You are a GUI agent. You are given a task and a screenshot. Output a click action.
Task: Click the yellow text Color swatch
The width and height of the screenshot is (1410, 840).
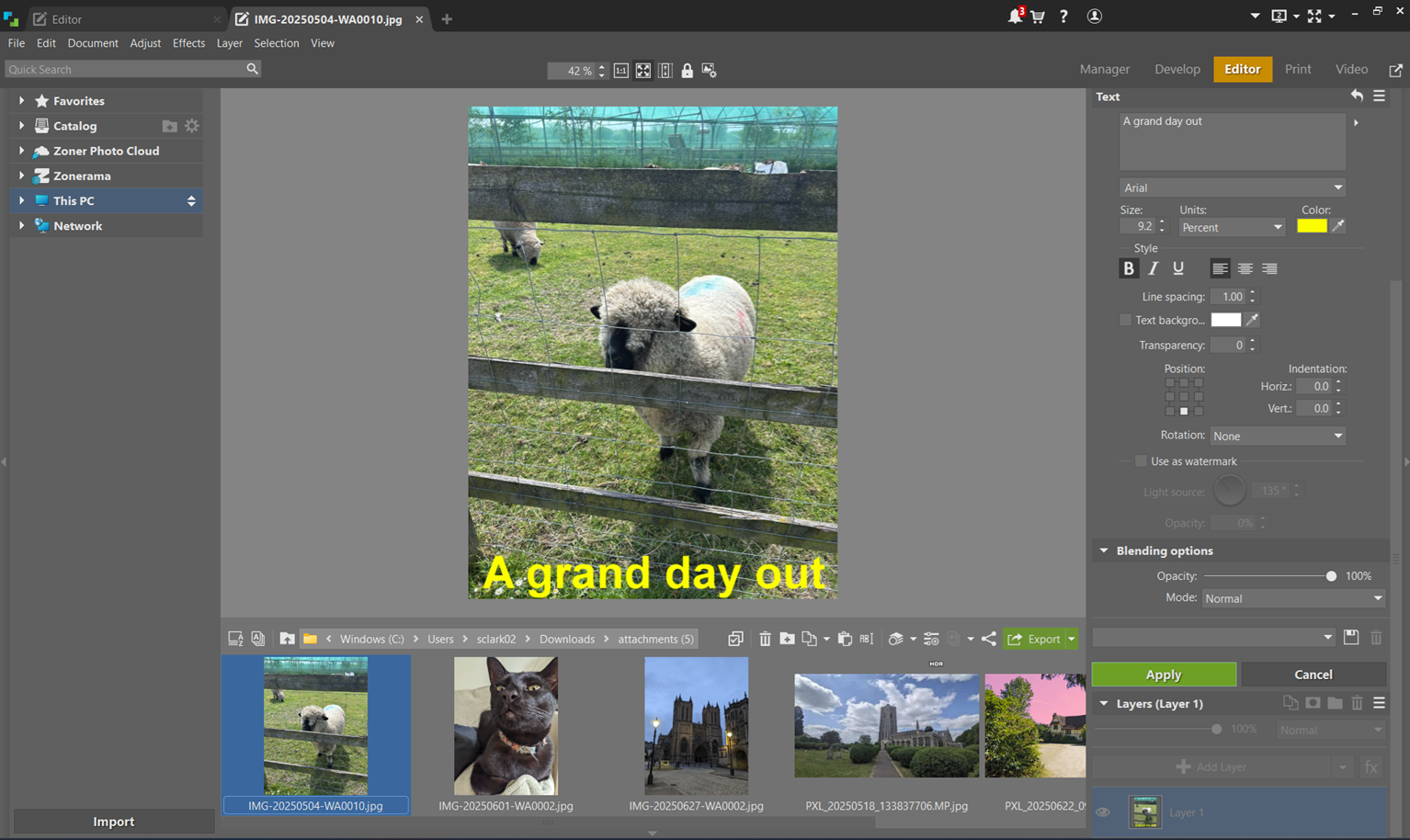[1312, 226]
